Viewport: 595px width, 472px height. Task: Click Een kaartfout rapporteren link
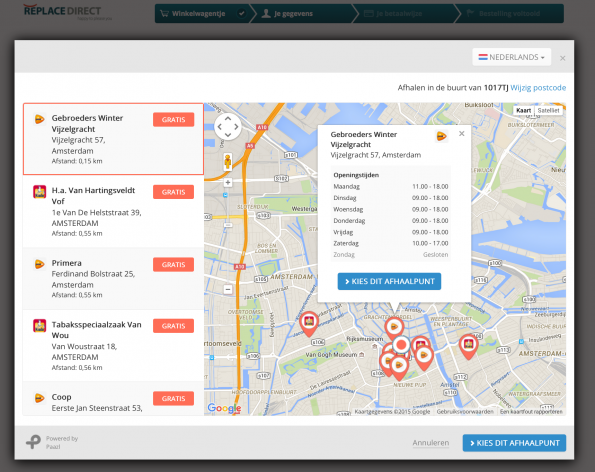click(531, 412)
